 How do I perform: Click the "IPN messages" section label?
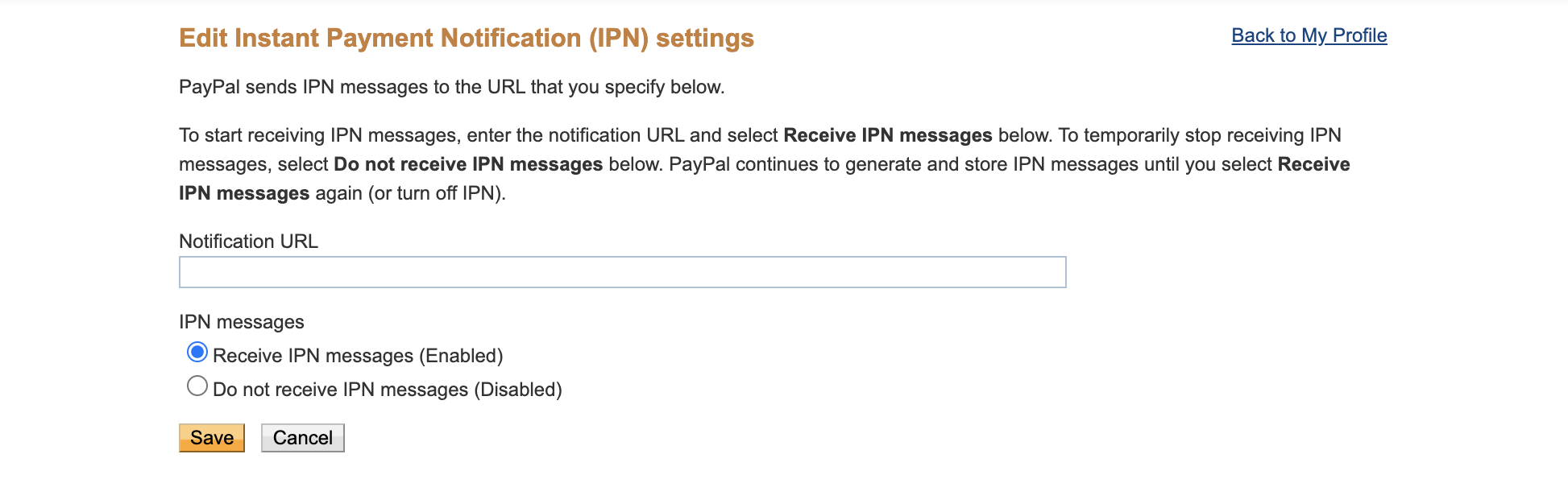(242, 322)
